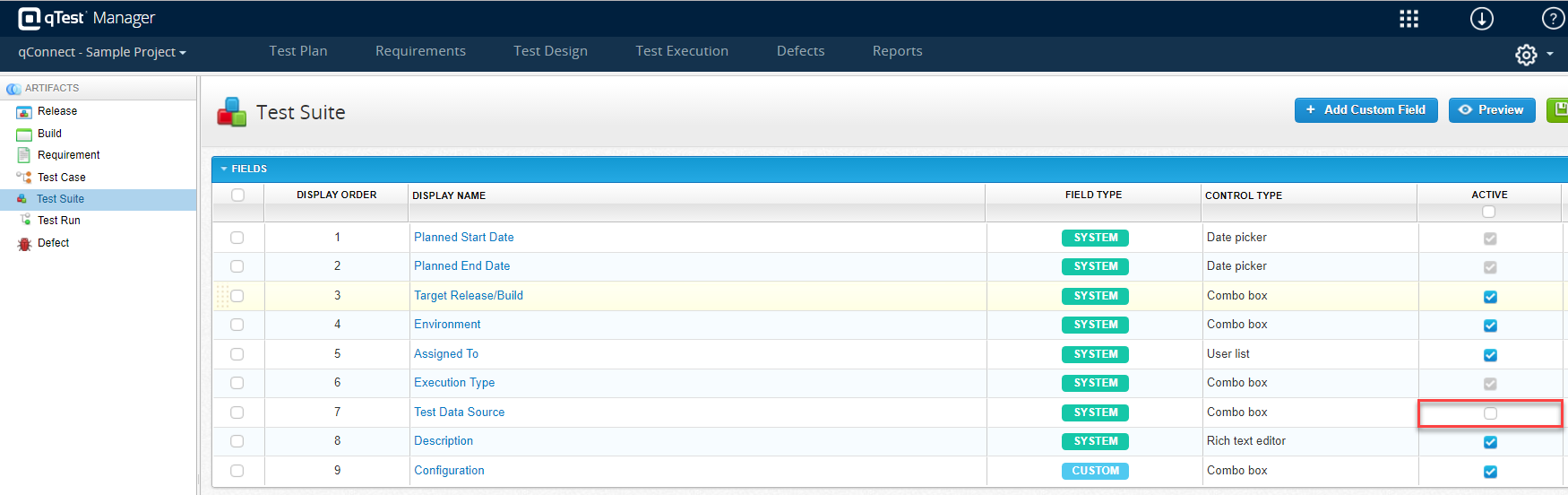Open the apps grid launcher icon

point(1409,19)
